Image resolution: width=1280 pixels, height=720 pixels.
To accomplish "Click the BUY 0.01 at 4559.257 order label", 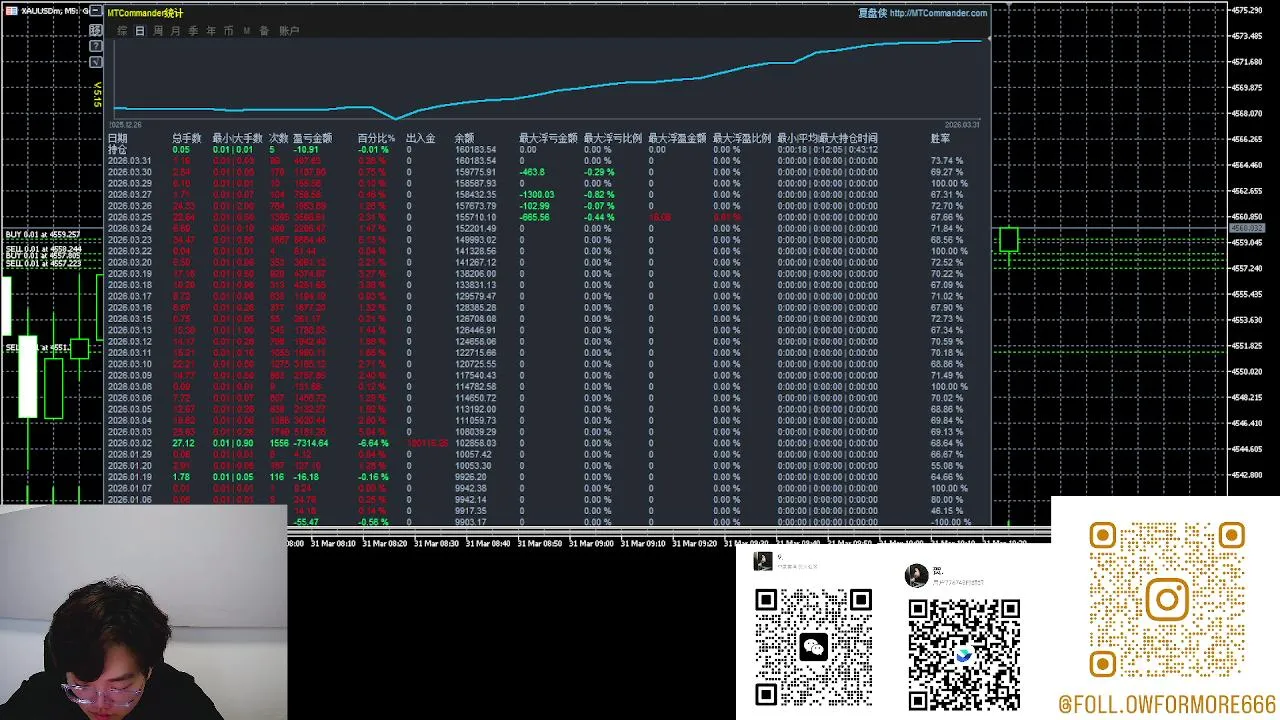I will click(x=43, y=235).
